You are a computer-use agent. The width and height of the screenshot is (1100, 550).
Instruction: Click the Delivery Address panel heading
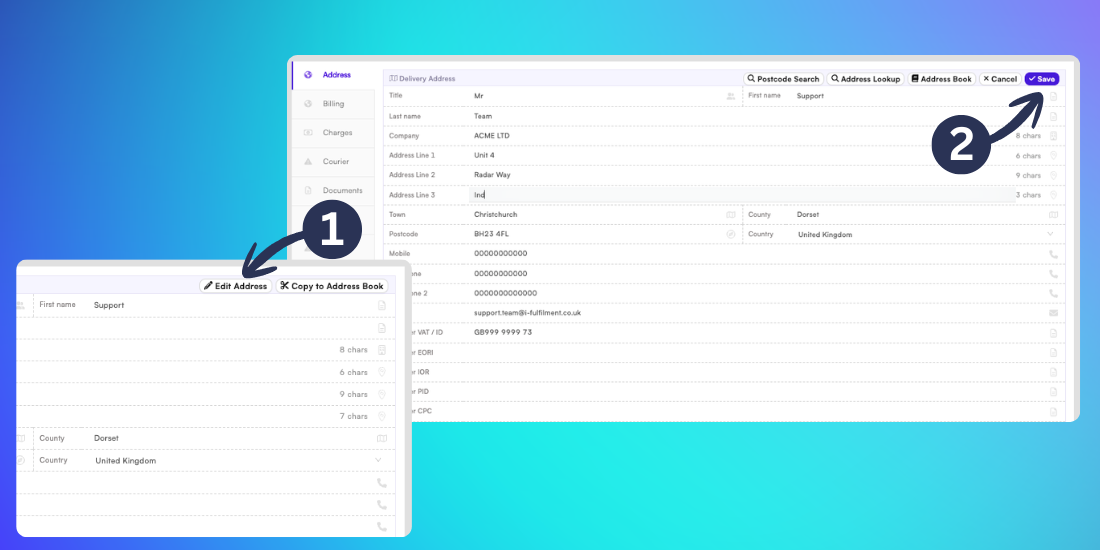point(422,79)
